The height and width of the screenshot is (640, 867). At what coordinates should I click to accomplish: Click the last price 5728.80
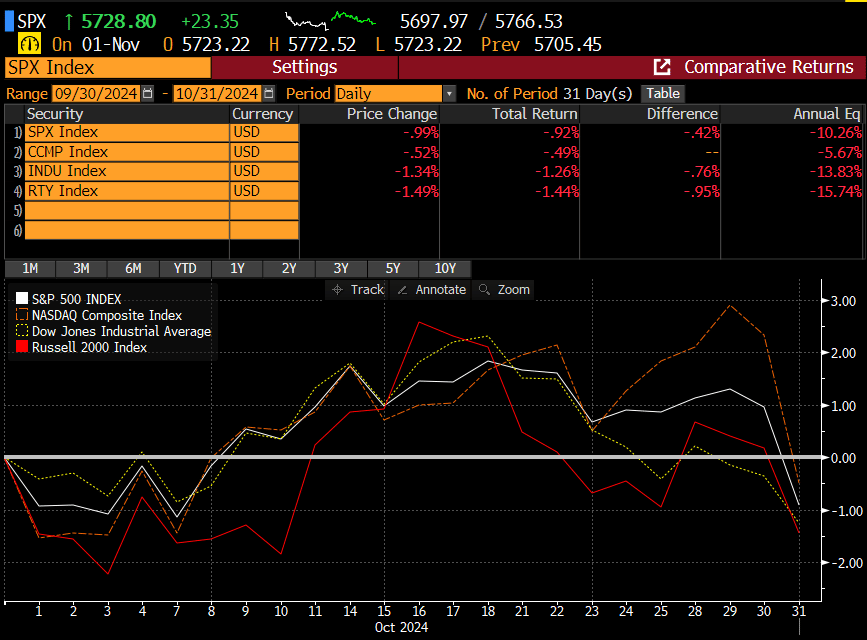(x=119, y=22)
